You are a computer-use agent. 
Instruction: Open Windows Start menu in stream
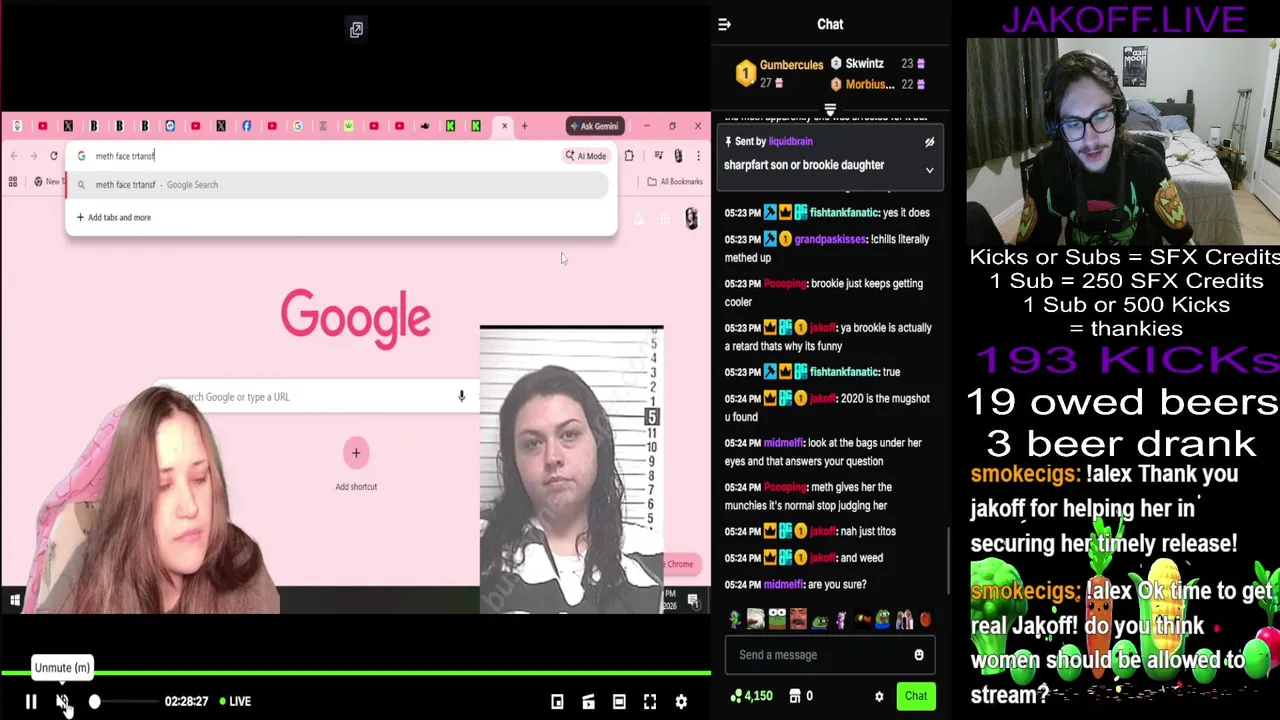tap(15, 600)
